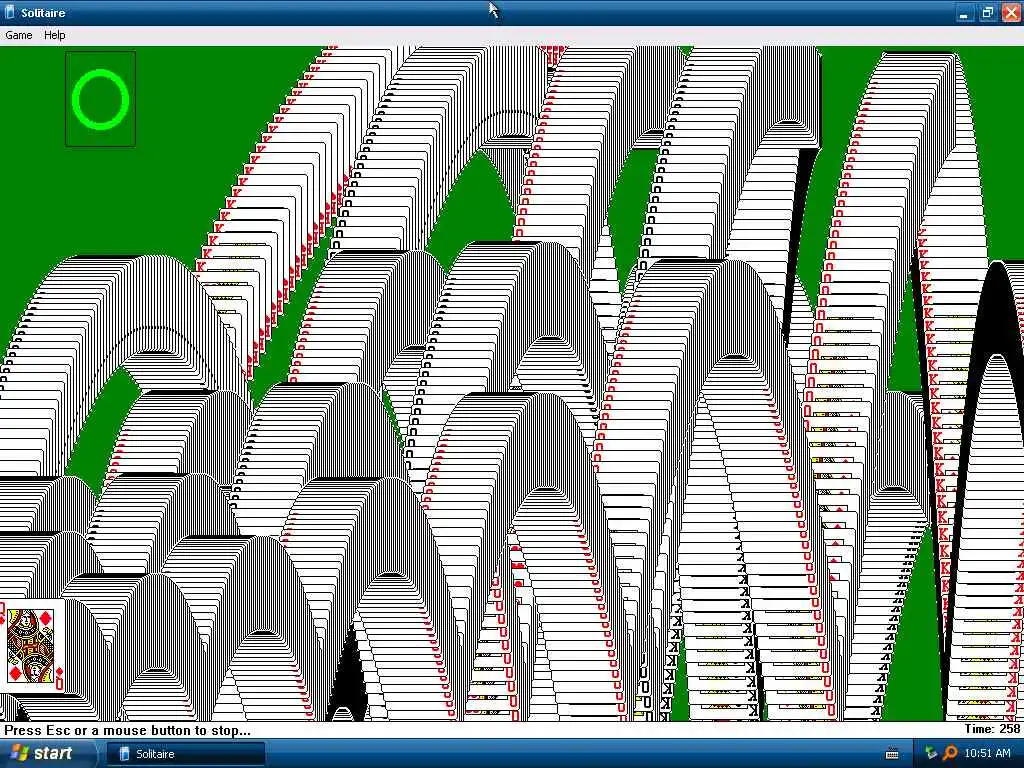Restore down the Solitaire window
Viewport: 1024px width, 768px height.
tap(987, 12)
